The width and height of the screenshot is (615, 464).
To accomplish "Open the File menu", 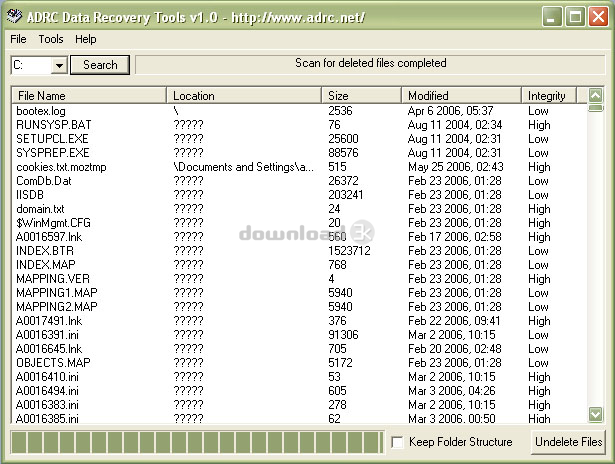I will pyautogui.click(x=18, y=39).
